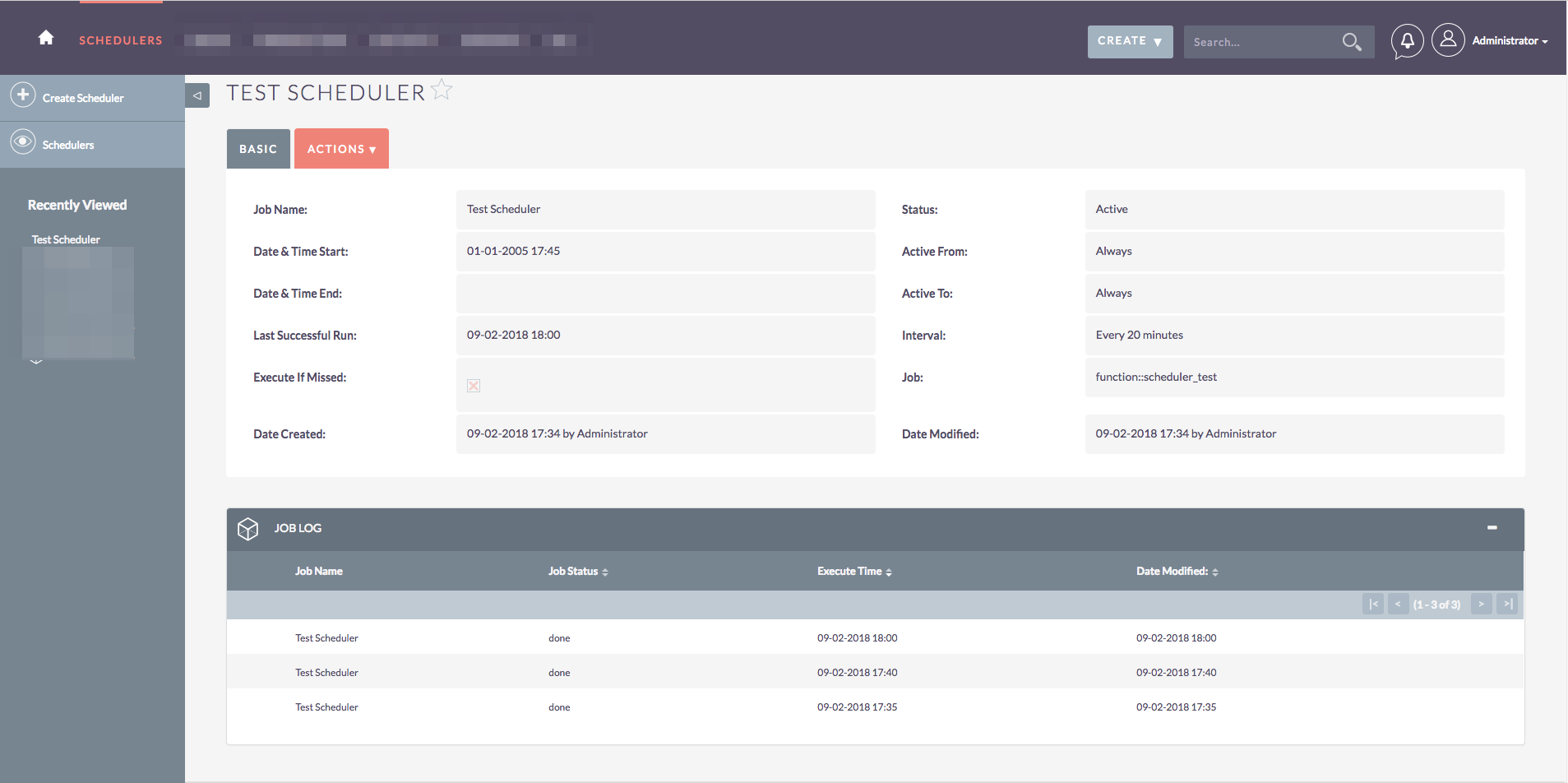The height and width of the screenshot is (783, 1568).
Task: Go to last page of Job Log
Action: click(x=1507, y=605)
